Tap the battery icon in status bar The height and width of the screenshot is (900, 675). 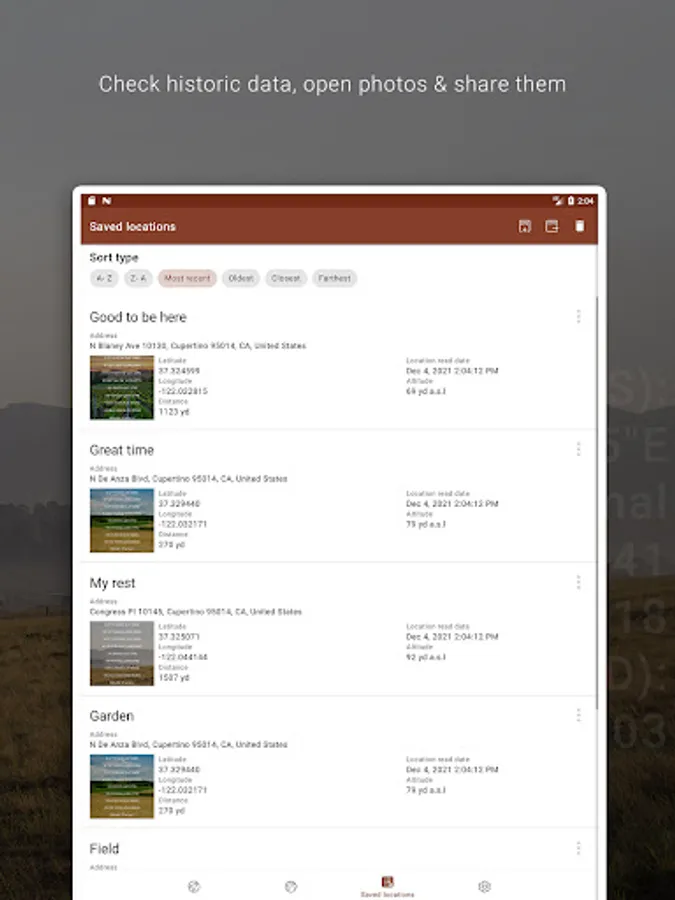(571, 201)
